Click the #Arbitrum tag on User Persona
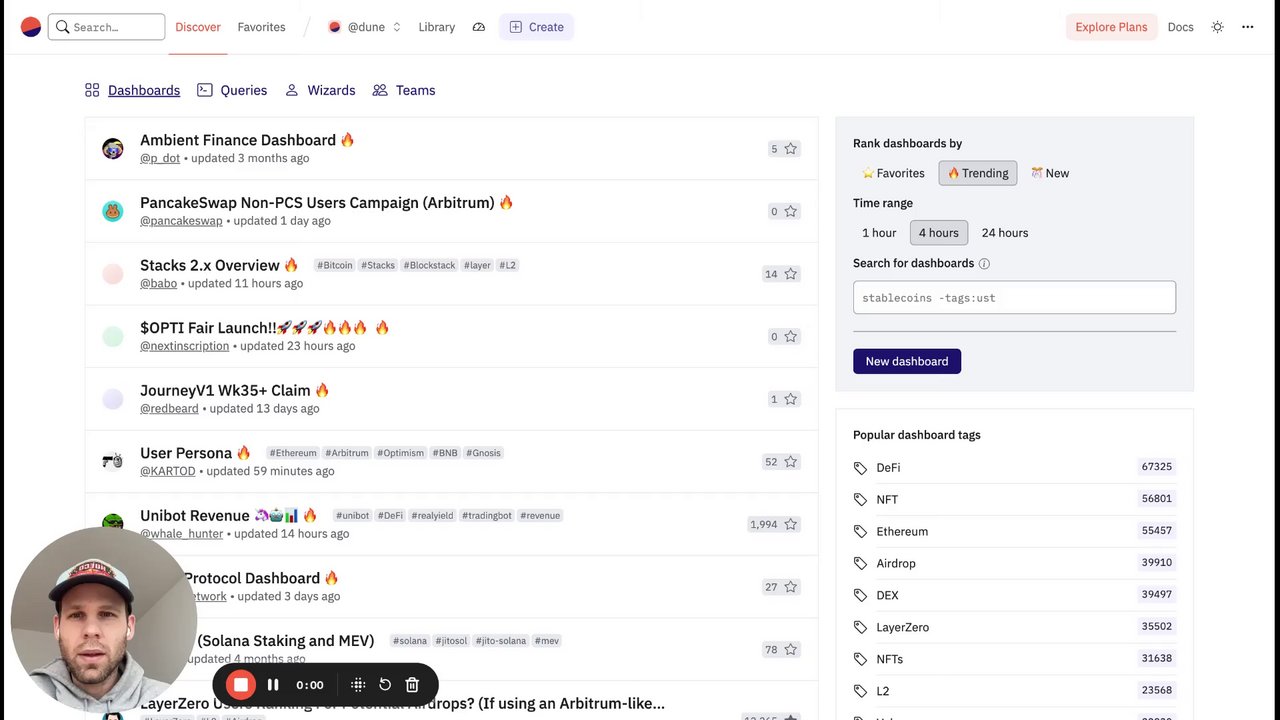 tap(347, 453)
